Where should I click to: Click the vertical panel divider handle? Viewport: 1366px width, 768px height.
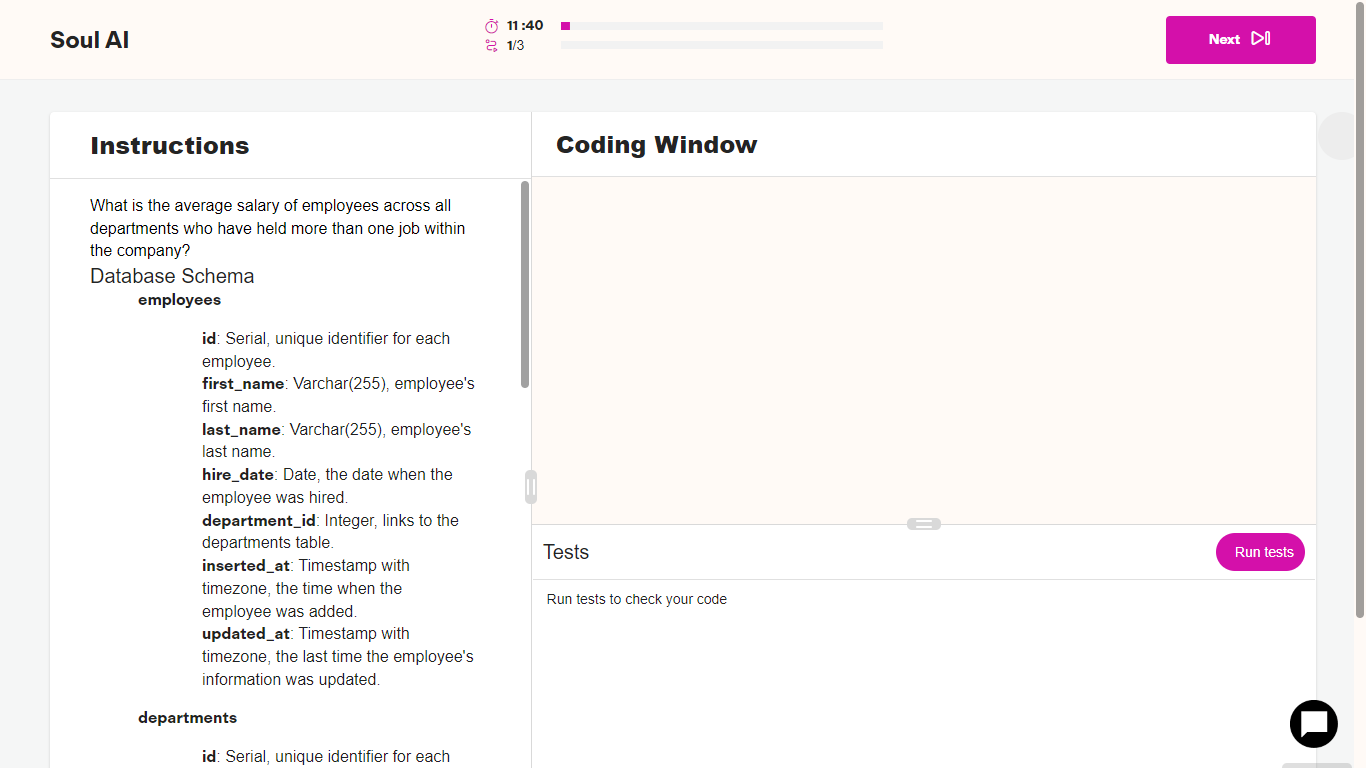(531, 487)
